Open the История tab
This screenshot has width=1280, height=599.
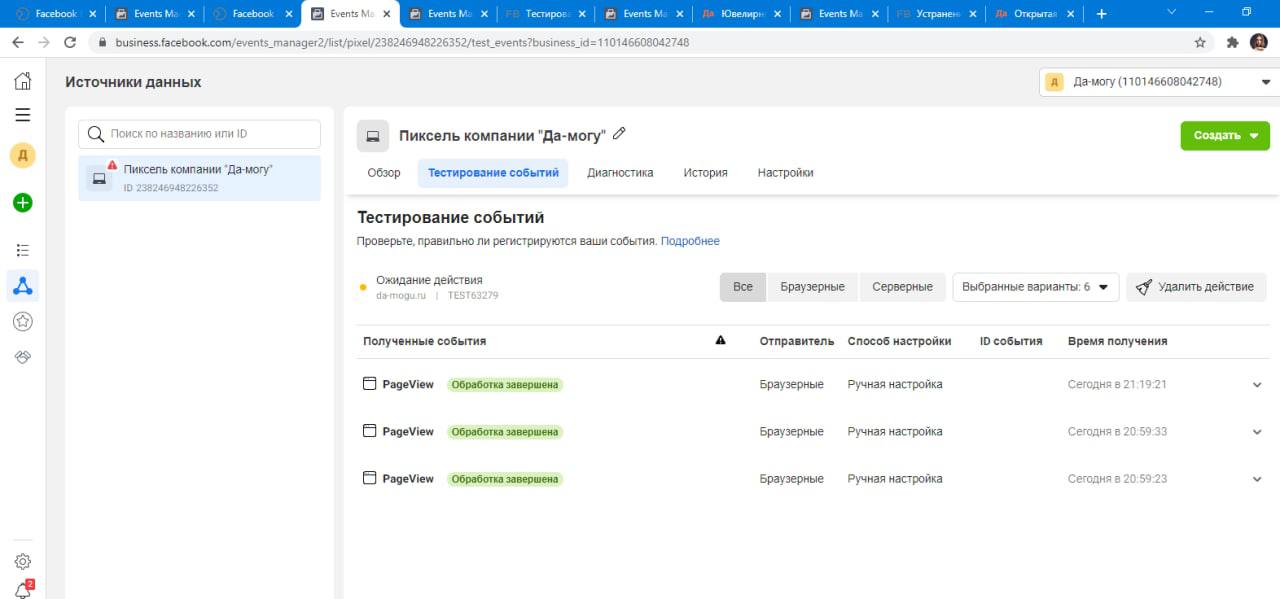[x=706, y=173]
